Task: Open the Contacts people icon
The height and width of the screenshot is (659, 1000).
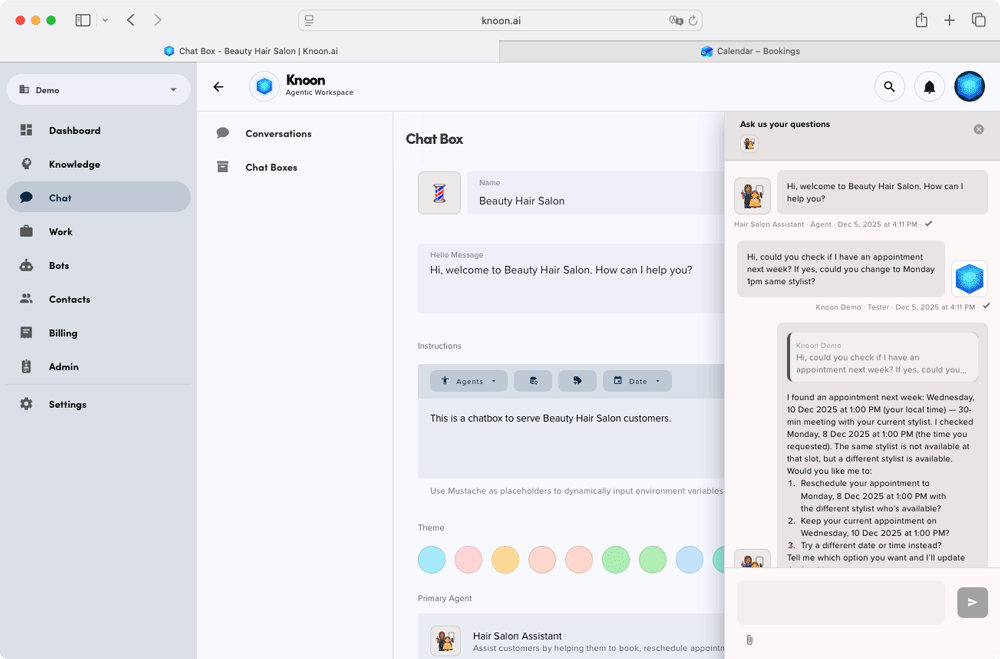Action: [x=26, y=299]
